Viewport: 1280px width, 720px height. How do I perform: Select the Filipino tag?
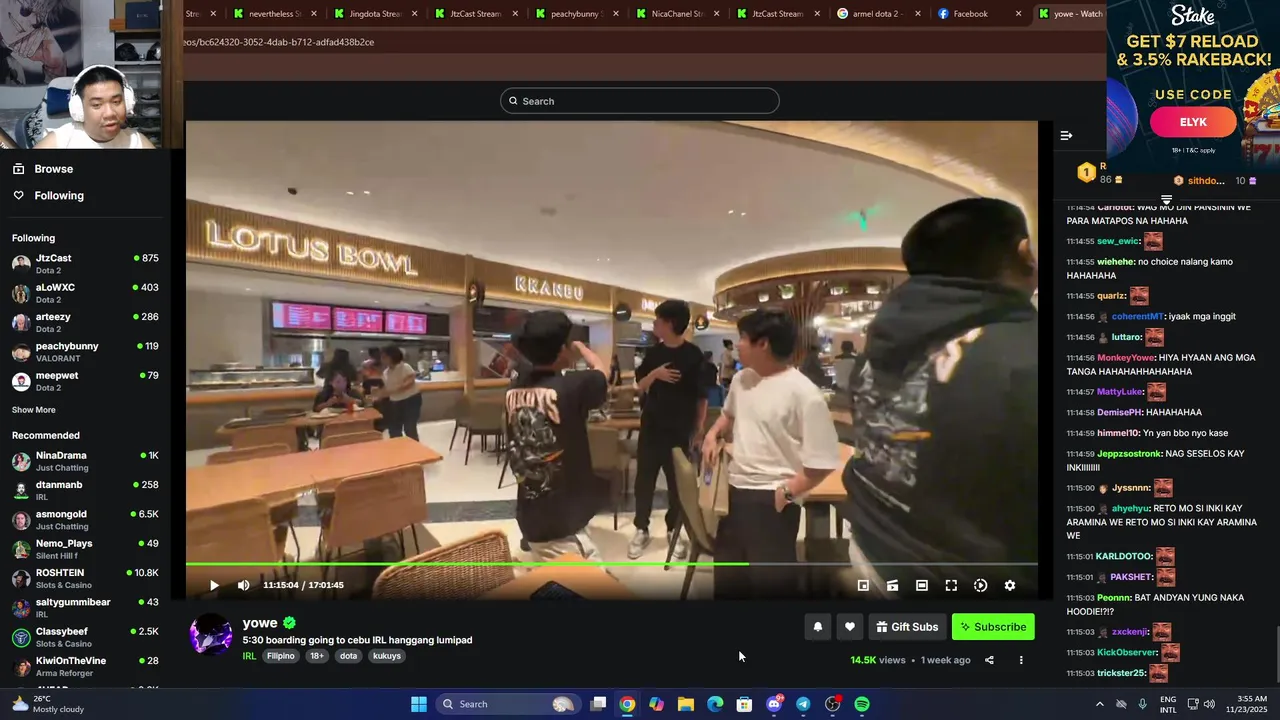(281, 656)
